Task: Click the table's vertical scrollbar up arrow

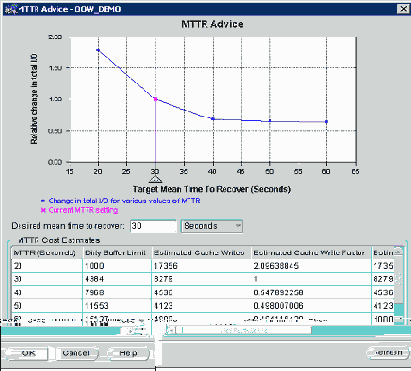Action: (x=399, y=252)
